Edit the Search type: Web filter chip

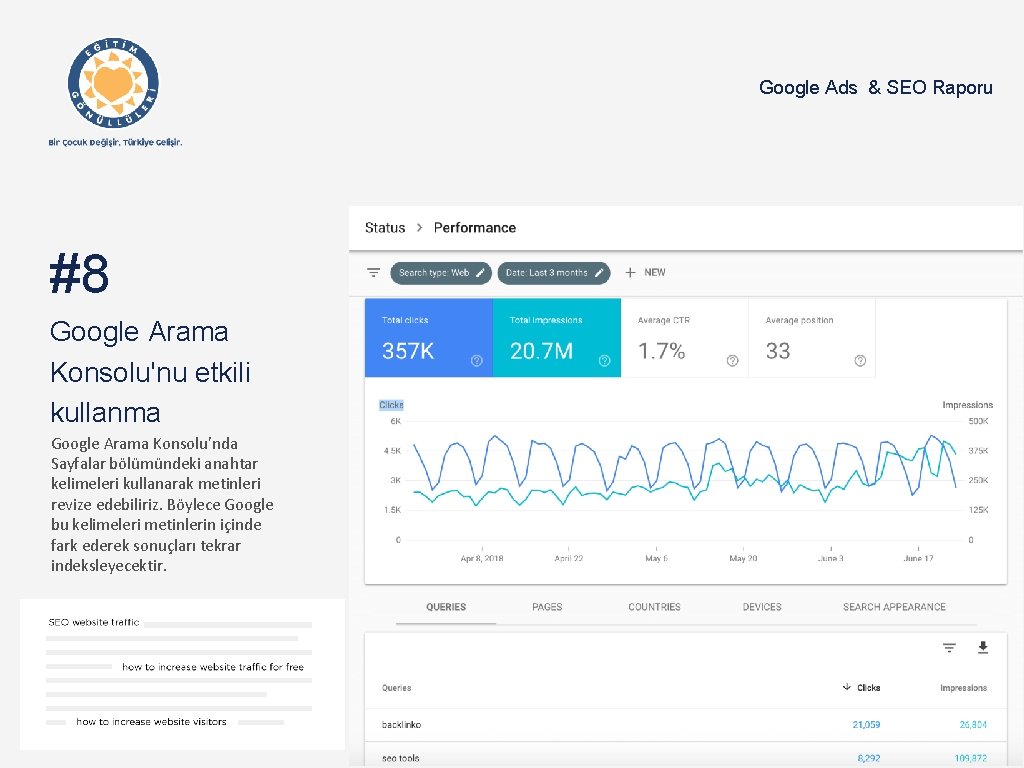point(441,273)
